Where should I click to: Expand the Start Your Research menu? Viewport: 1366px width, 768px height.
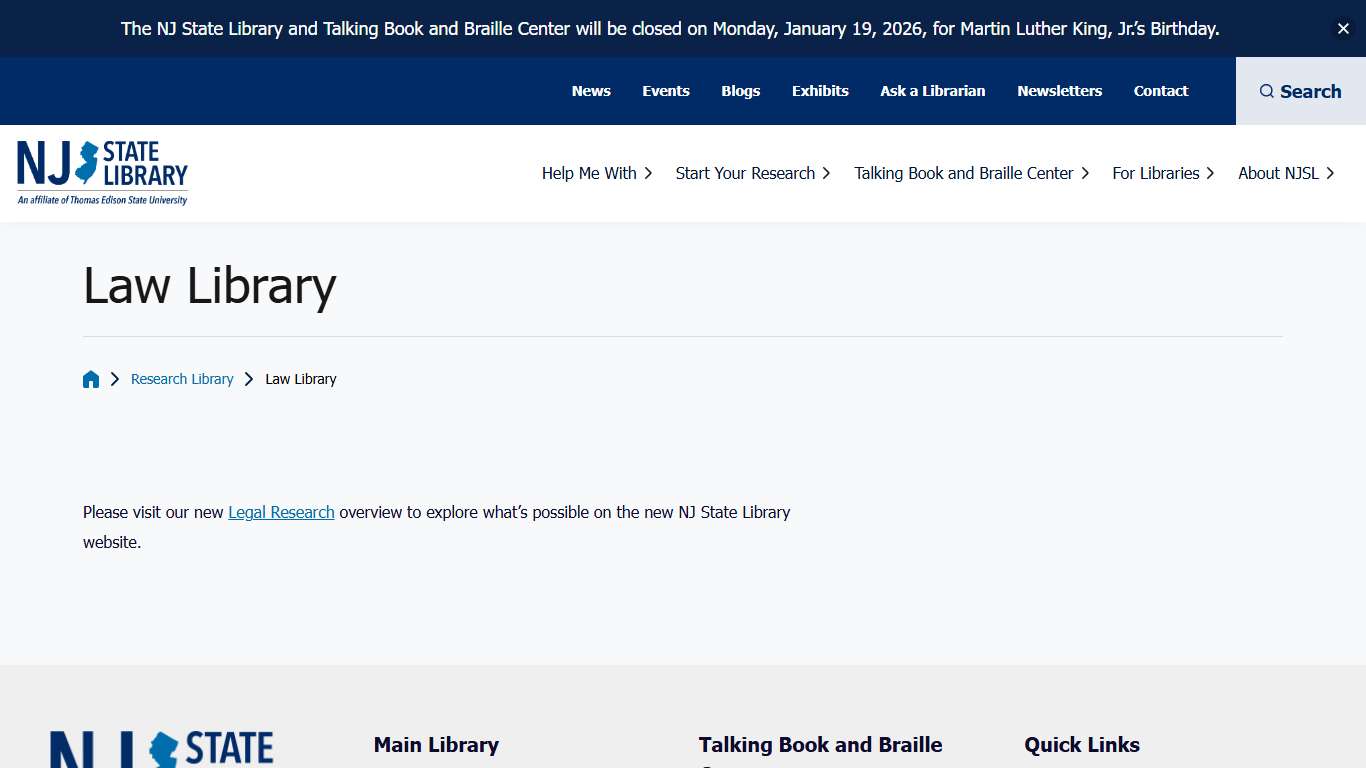click(x=745, y=173)
